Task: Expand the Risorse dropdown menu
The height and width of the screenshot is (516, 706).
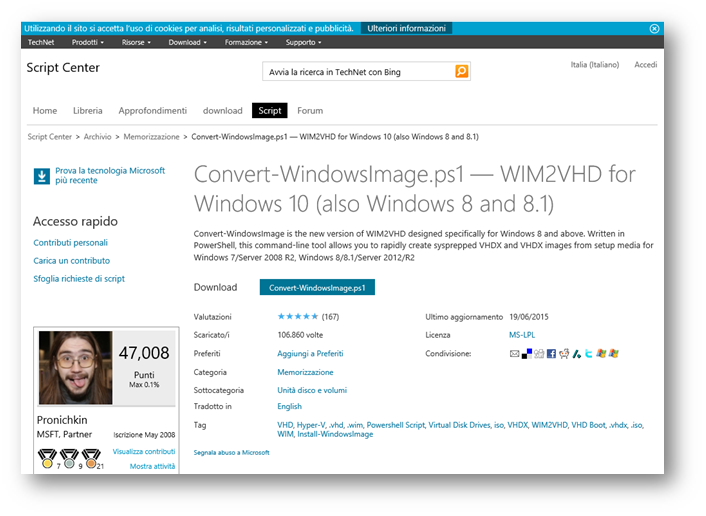Action: (136, 42)
